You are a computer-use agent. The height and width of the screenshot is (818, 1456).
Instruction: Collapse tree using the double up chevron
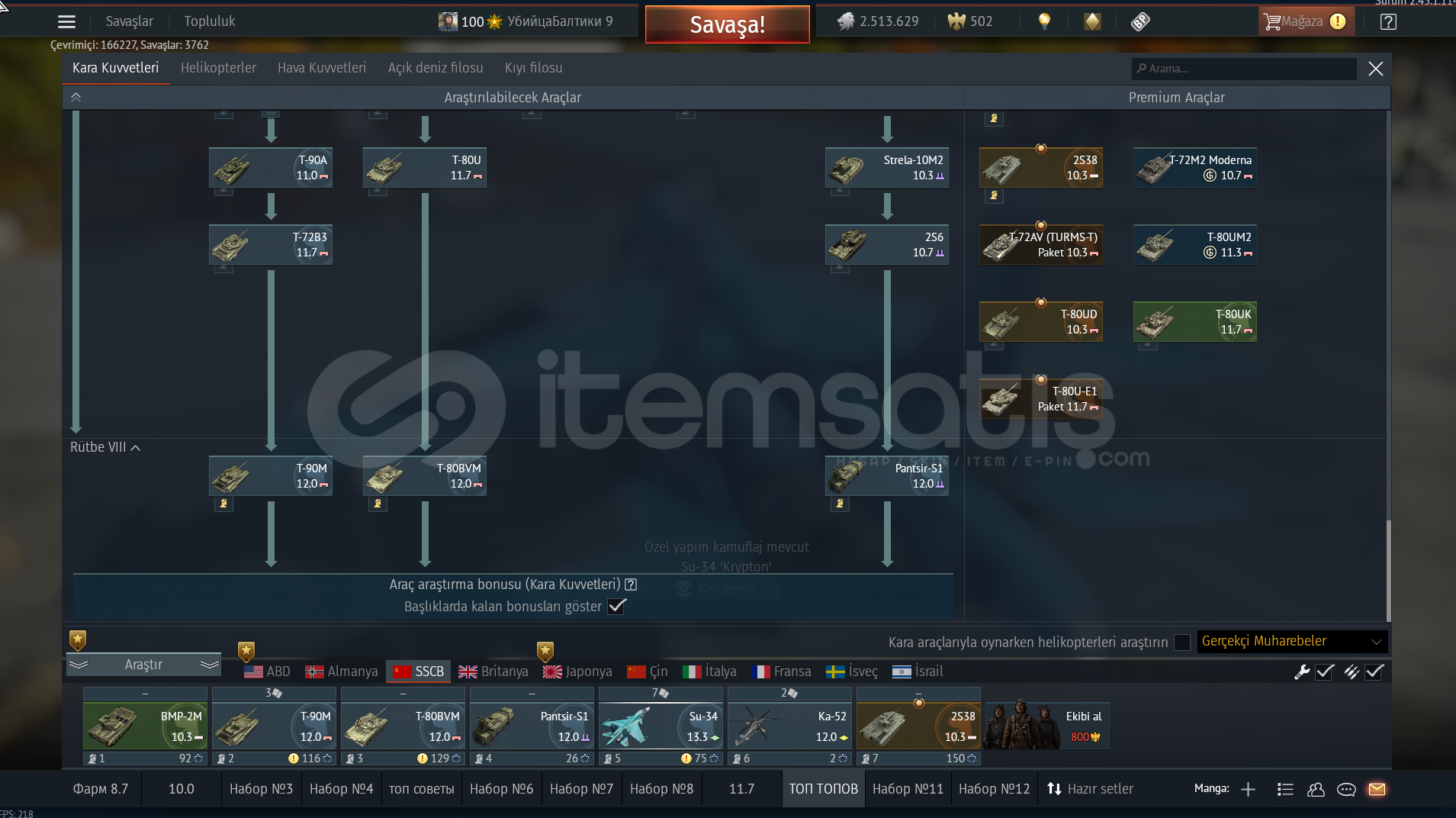[x=76, y=97]
